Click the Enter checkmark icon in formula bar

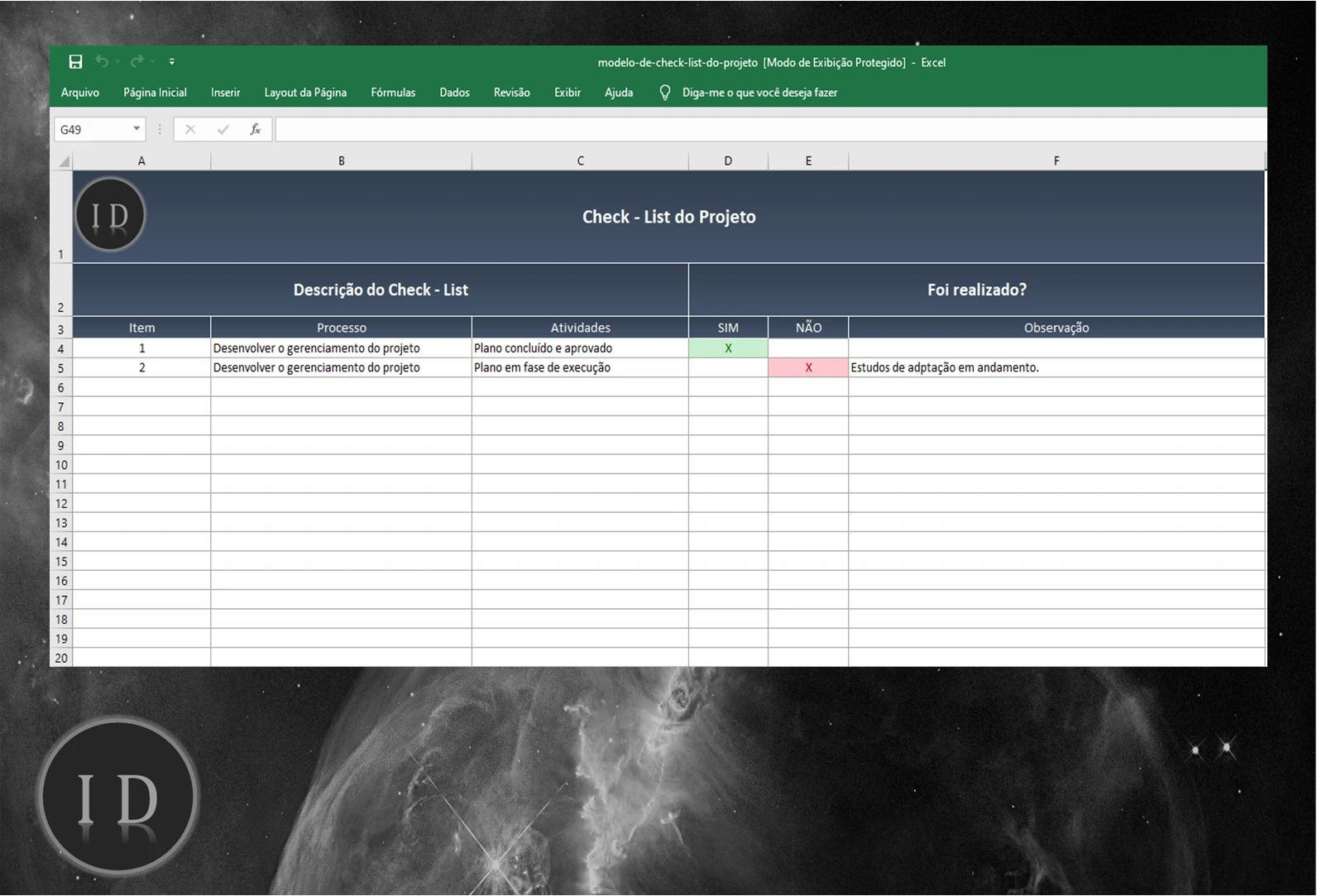[x=223, y=130]
